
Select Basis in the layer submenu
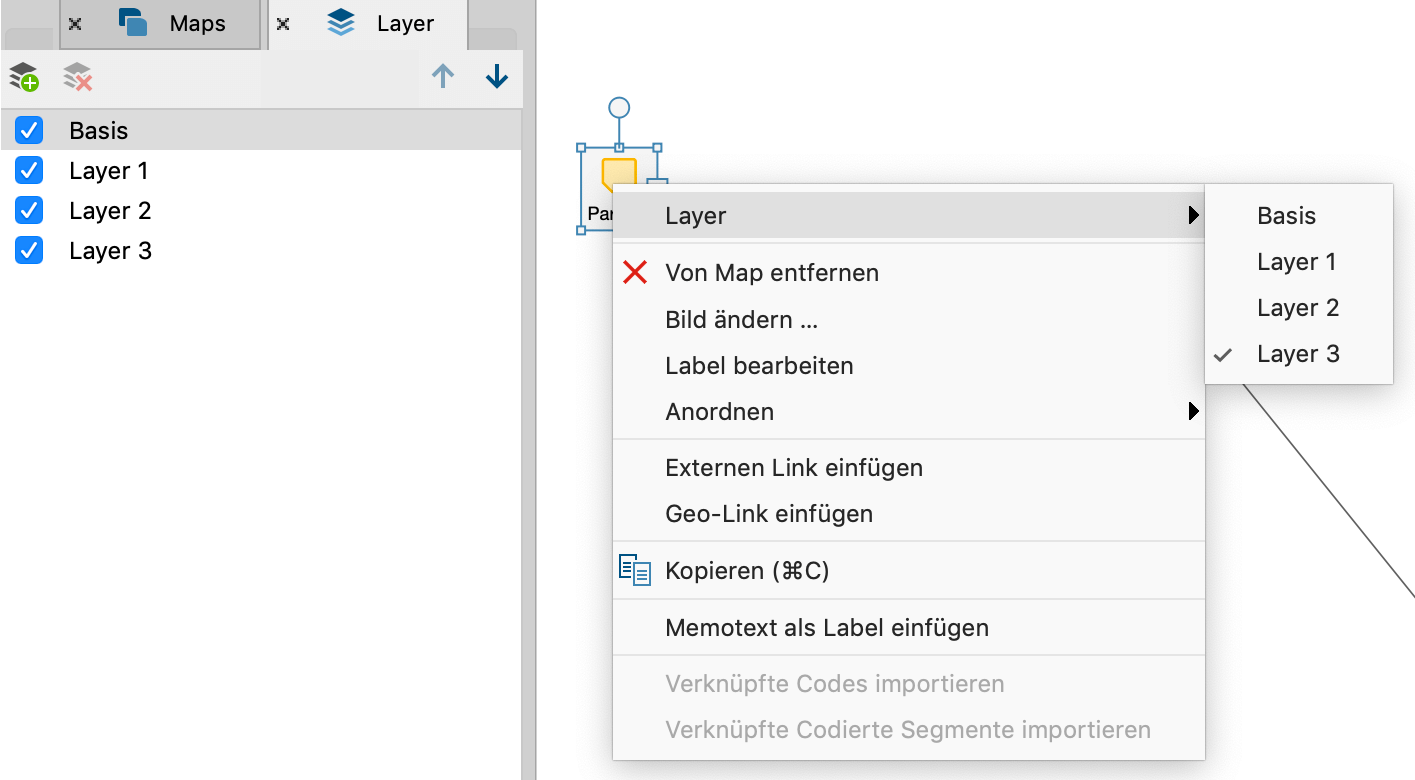pos(1286,216)
